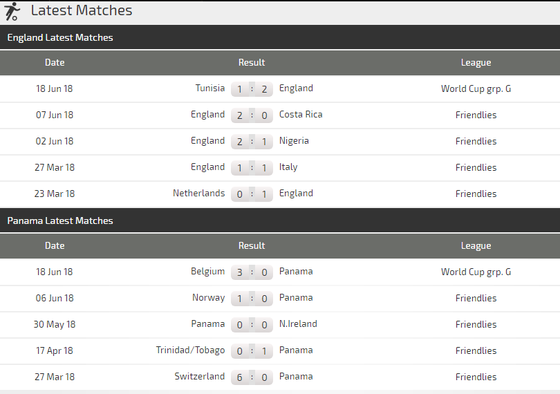Click the Date column header in England table
The width and height of the screenshot is (560, 394).
pyautogui.click(x=55, y=63)
